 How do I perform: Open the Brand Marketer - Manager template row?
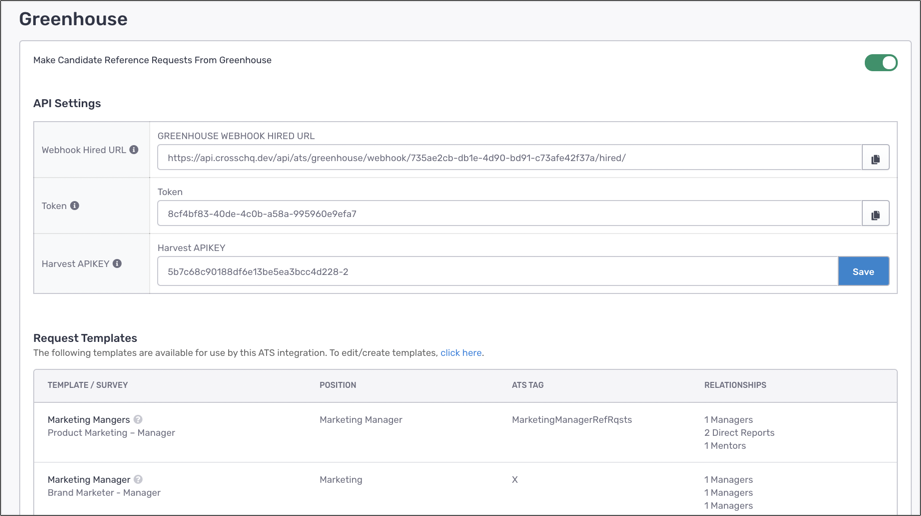point(104,493)
